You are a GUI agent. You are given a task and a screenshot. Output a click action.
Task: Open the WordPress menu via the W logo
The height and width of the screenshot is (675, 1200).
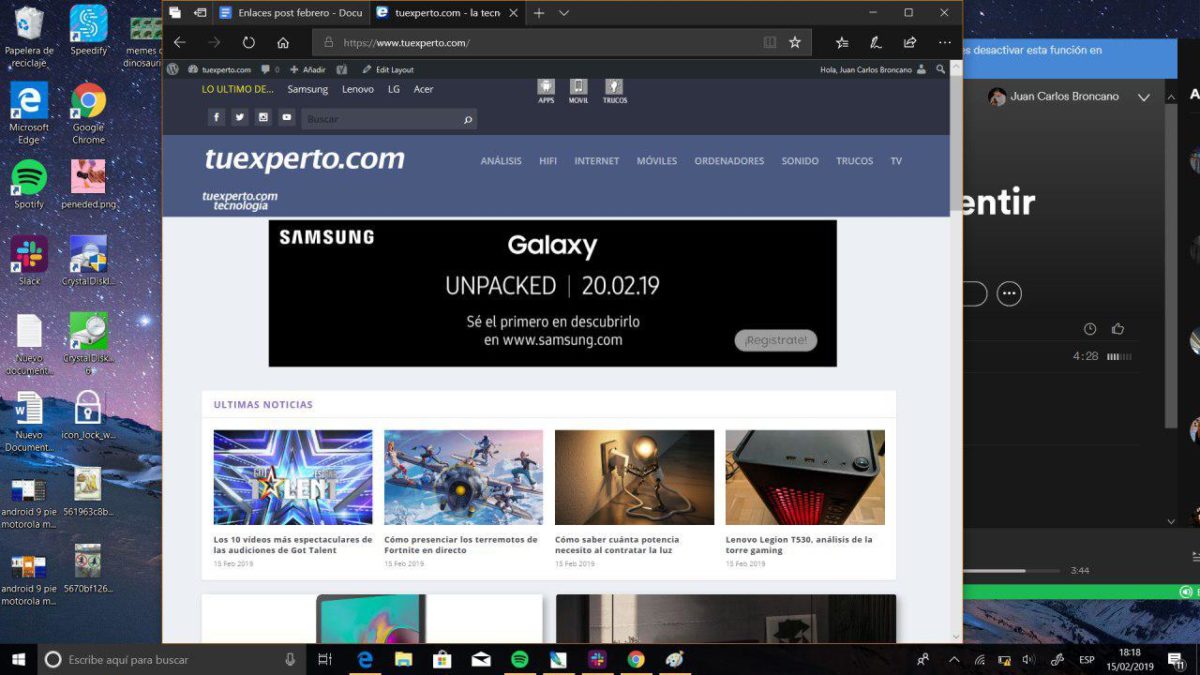tap(173, 69)
